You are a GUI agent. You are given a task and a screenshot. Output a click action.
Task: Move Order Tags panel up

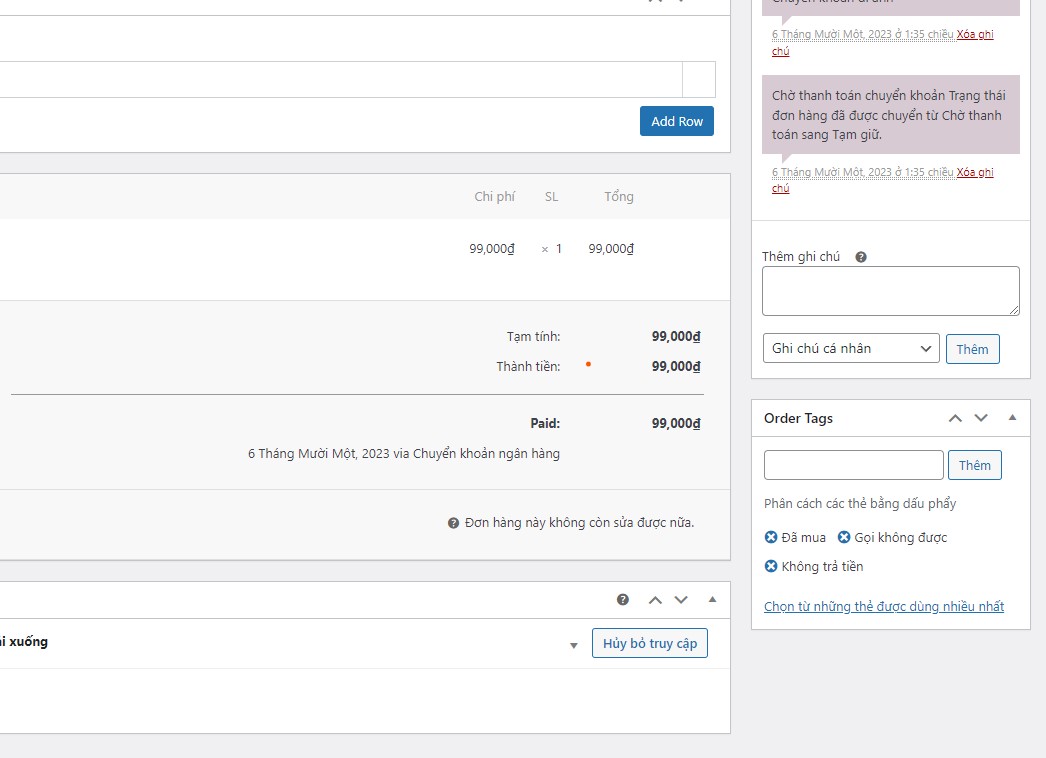click(955, 418)
